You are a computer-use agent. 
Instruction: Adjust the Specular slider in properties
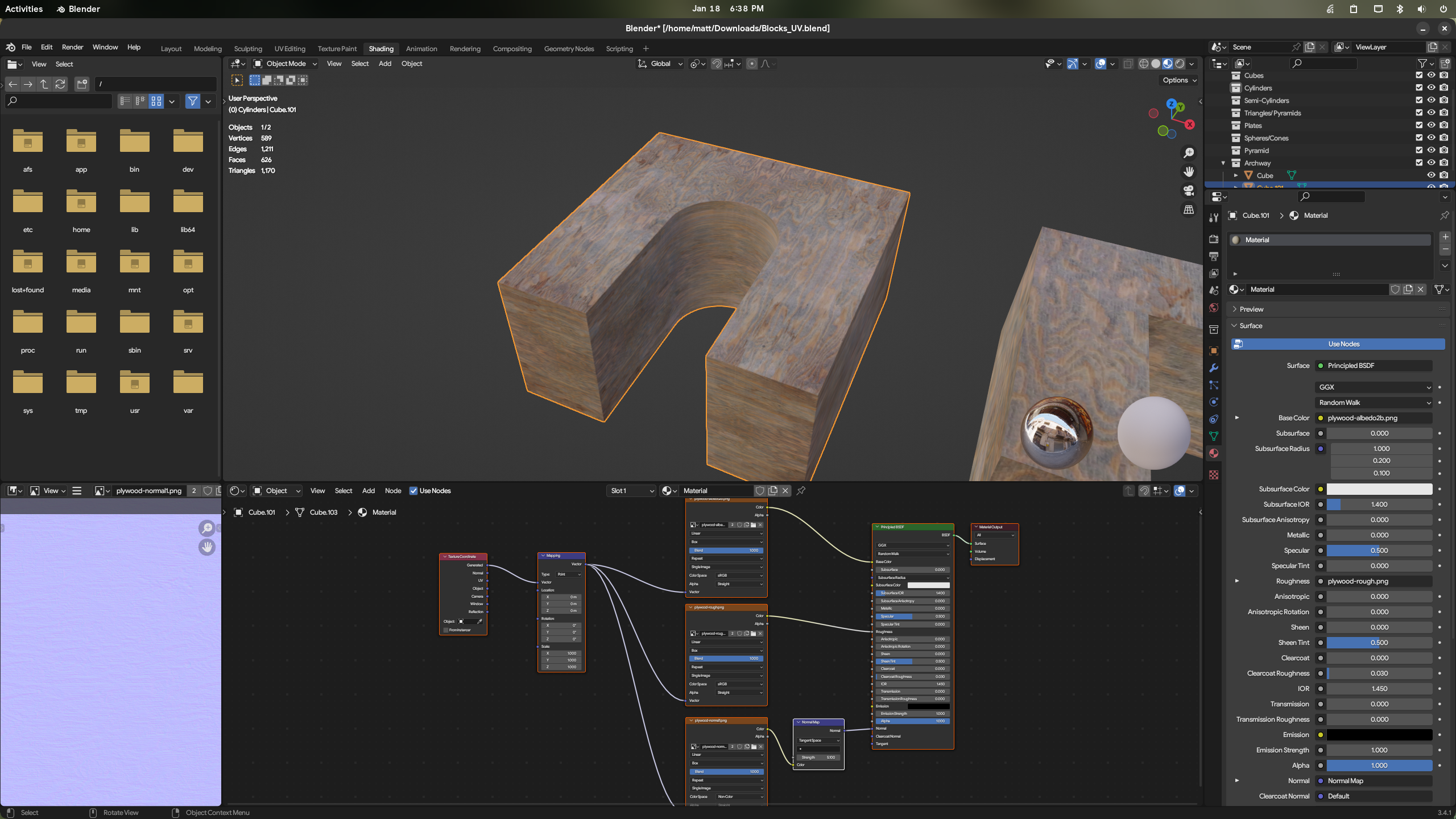pyautogui.click(x=1379, y=551)
